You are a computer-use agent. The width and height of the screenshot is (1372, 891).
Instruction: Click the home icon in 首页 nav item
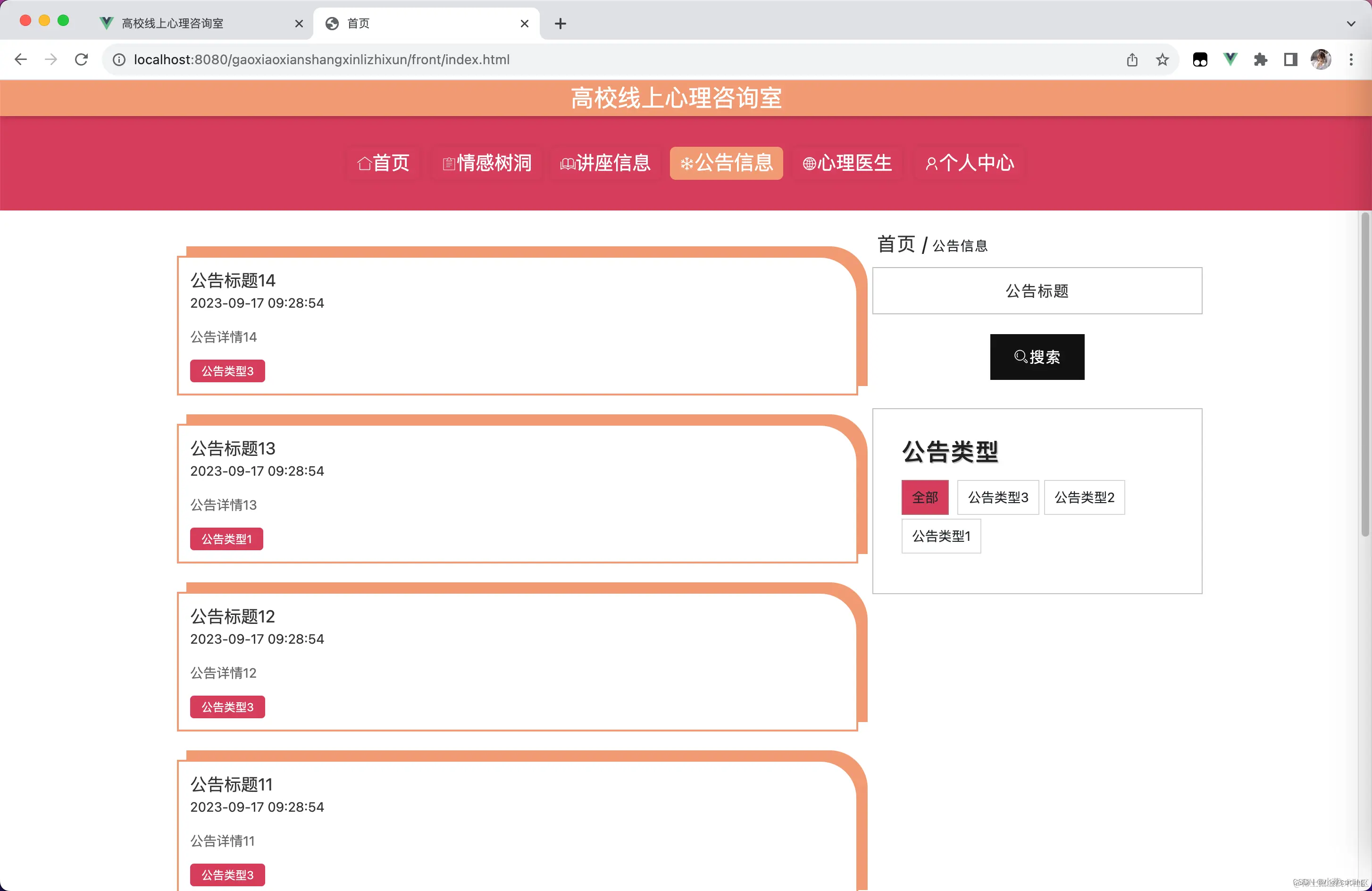click(x=364, y=163)
